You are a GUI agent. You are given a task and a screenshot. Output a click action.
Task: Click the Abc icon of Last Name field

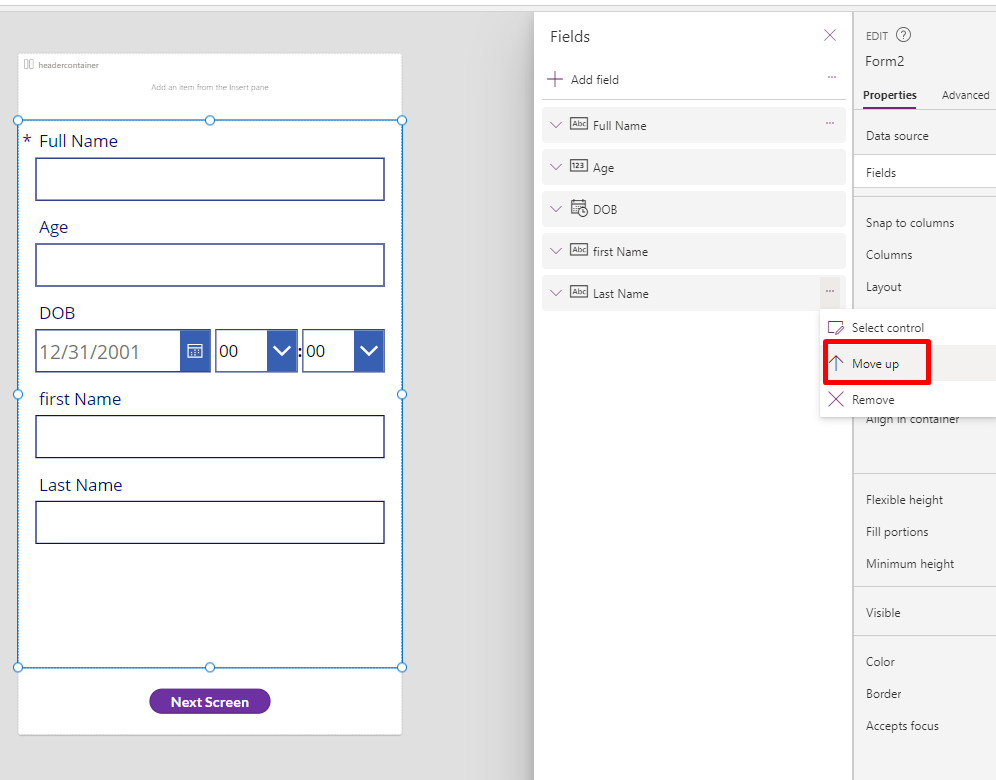pos(579,292)
